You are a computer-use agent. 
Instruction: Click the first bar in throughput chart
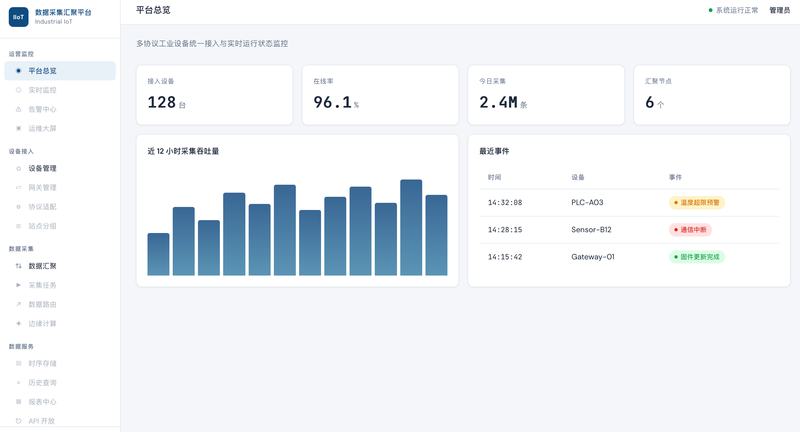[158, 255]
